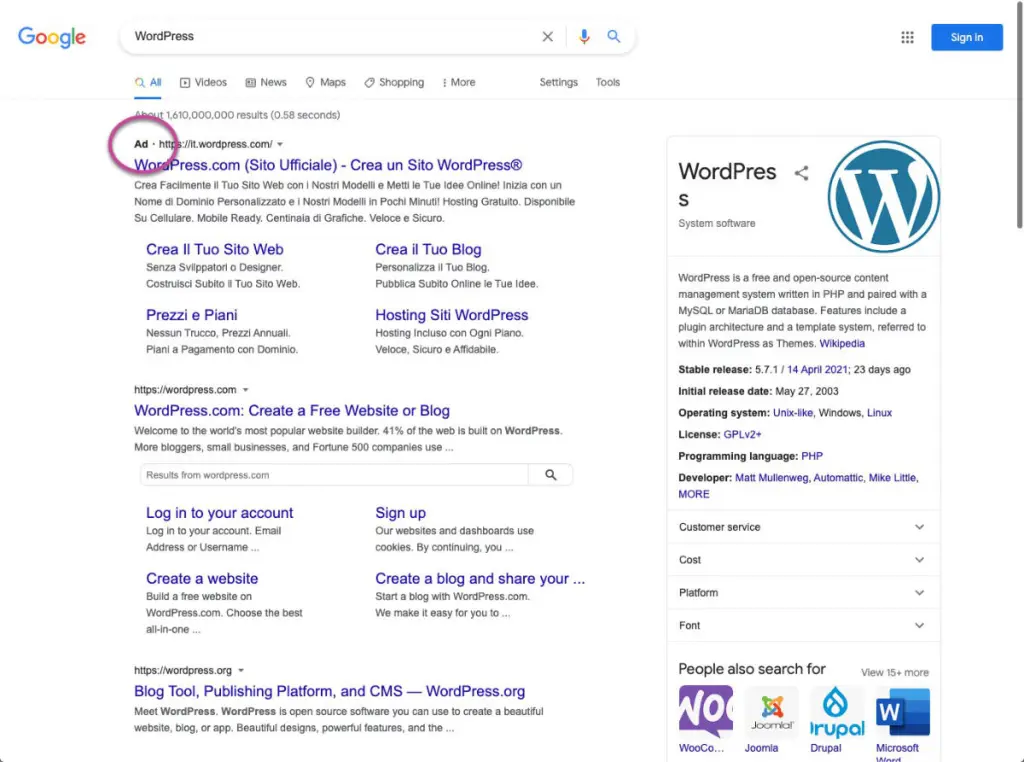This screenshot has width=1024, height=762.
Task: Share the WordPress knowledge panel
Action: click(x=801, y=173)
